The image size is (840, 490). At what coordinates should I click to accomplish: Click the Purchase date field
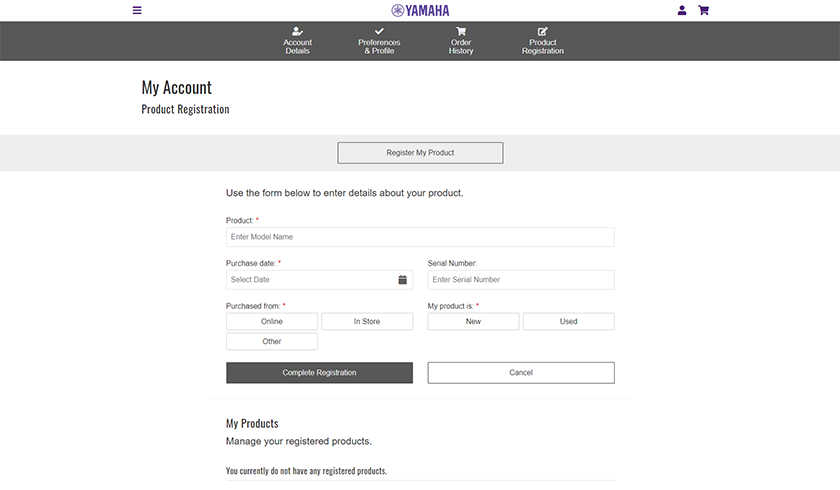[x=310, y=280]
